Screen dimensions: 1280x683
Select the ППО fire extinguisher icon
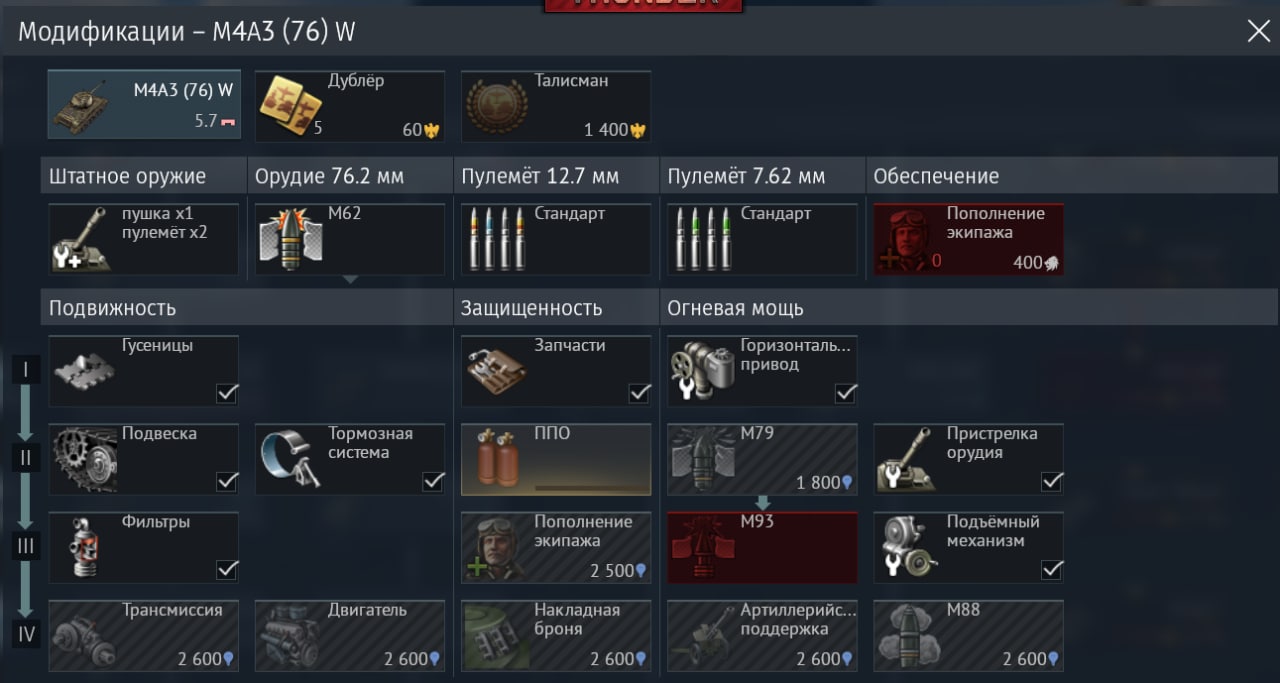(x=497, y=460)
